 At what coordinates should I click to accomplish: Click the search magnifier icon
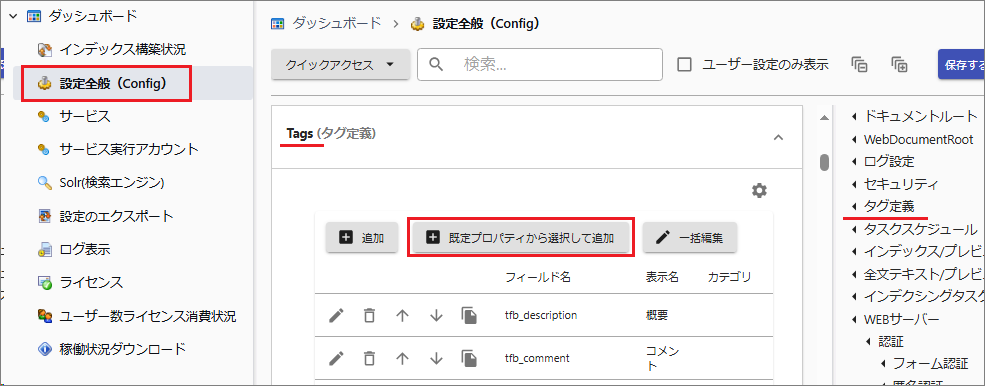pyautogui.click(x=436, y=64)
